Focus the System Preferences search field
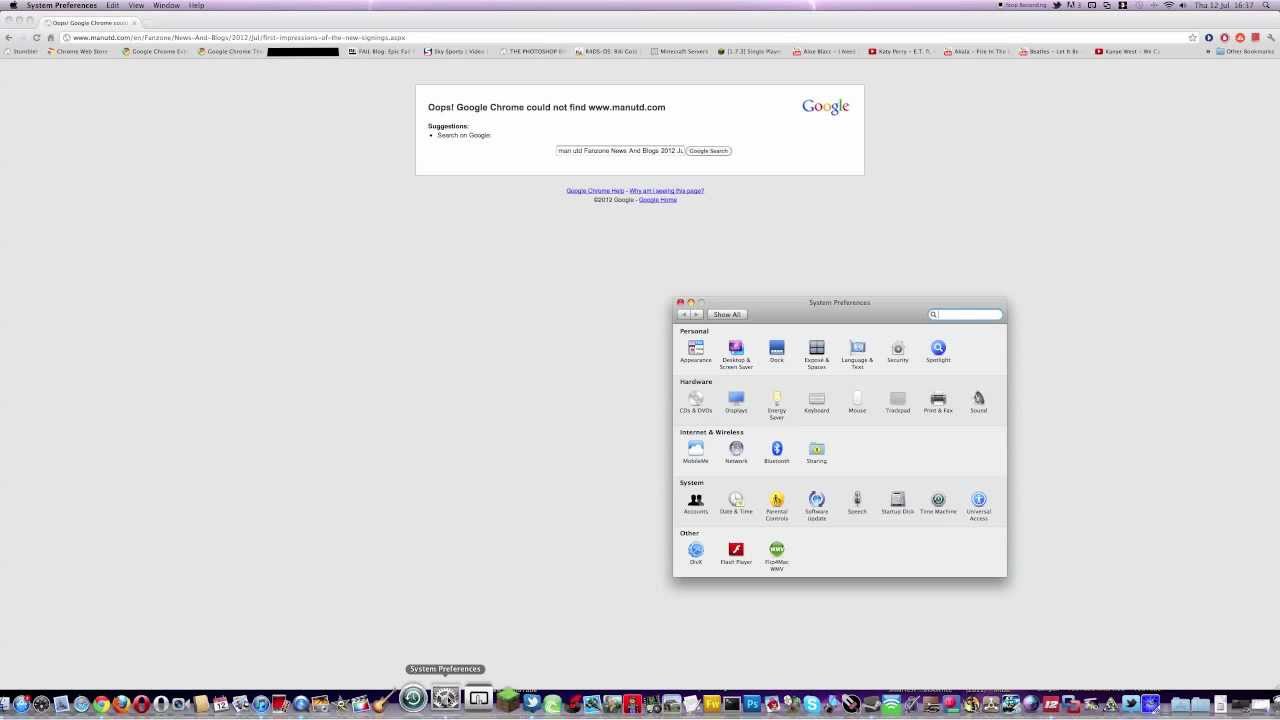This screenshot has height=720, width=1280. [x=965, y=314]
